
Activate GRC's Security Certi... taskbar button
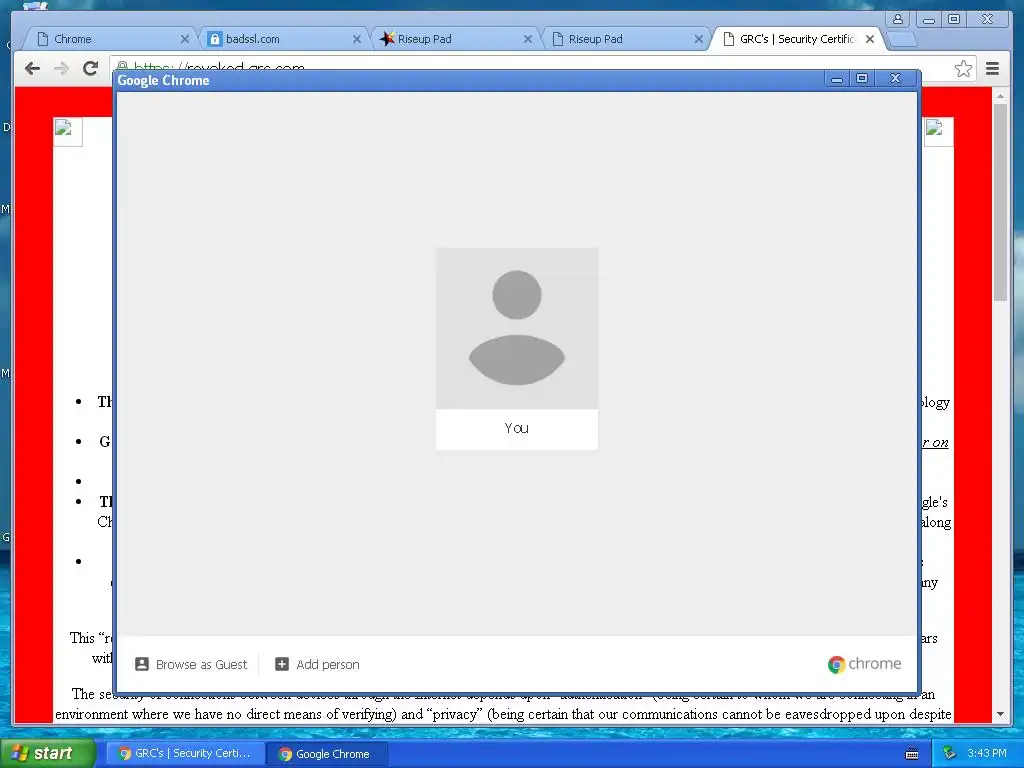(185, 754)
